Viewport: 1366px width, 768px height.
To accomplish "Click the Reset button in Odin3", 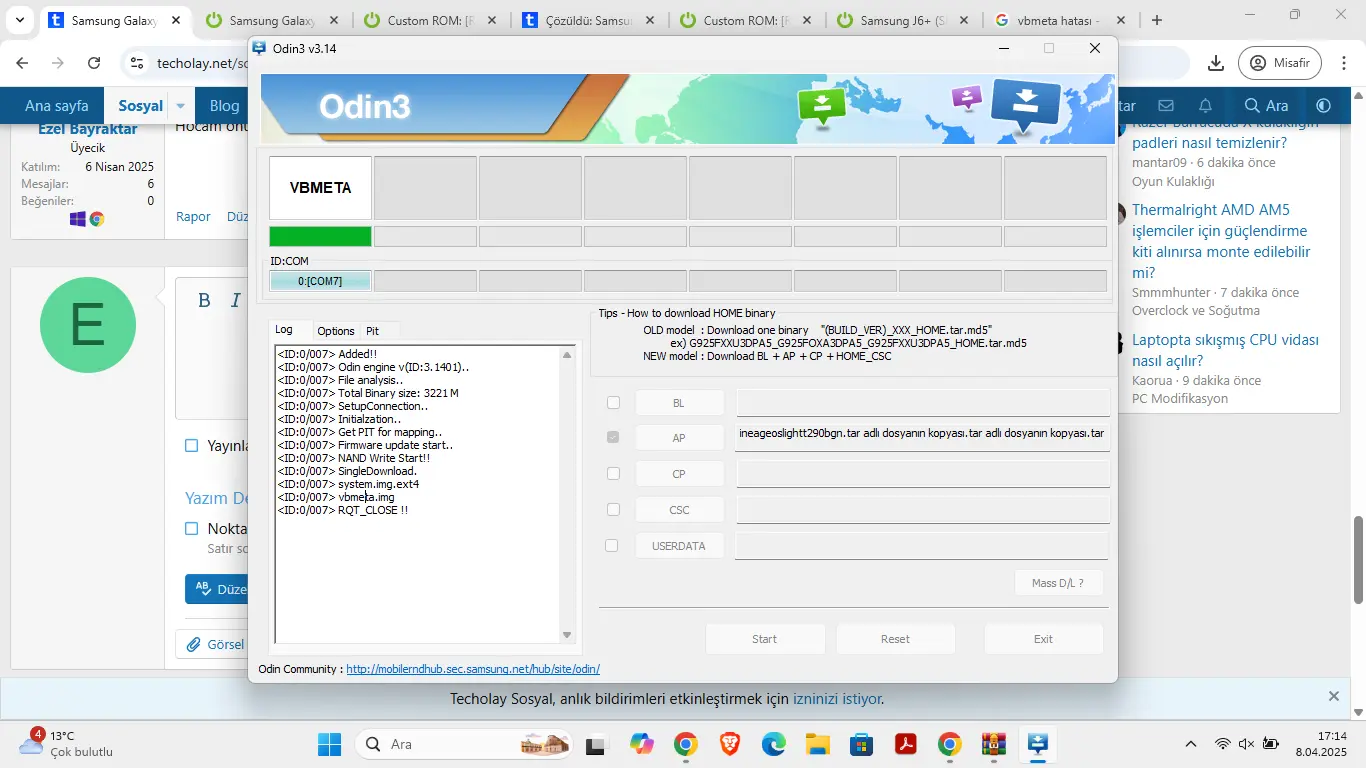I will [895, 639].
